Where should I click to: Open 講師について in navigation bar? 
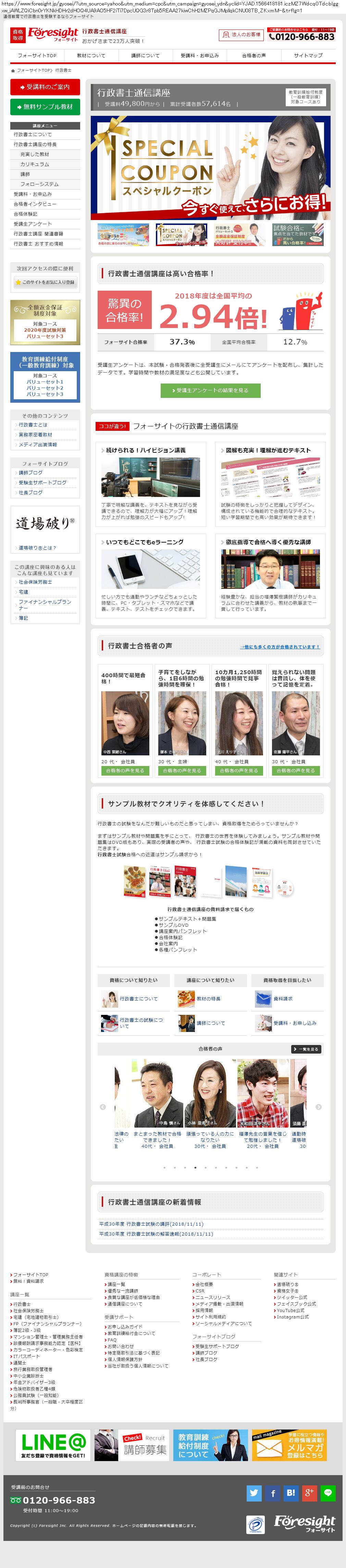pos(145,56)
